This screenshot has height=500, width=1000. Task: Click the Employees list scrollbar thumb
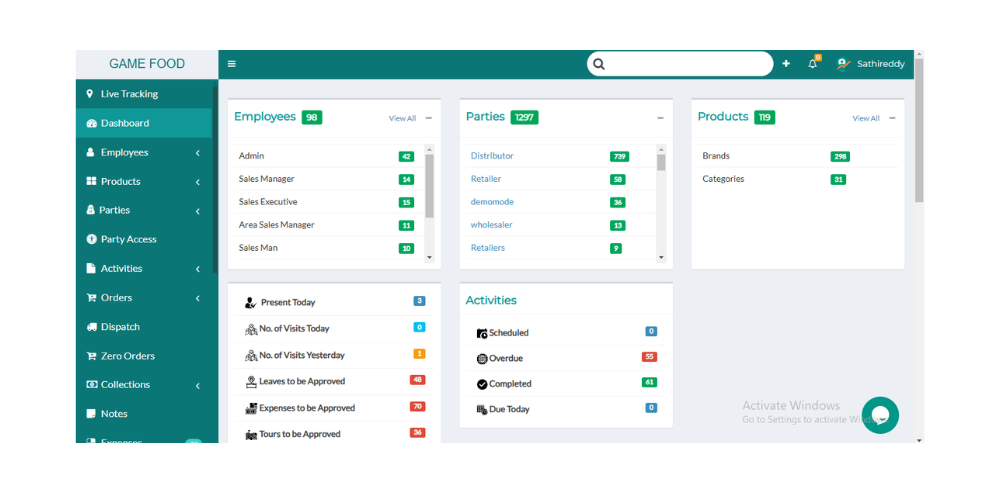[x=429, y=186]
